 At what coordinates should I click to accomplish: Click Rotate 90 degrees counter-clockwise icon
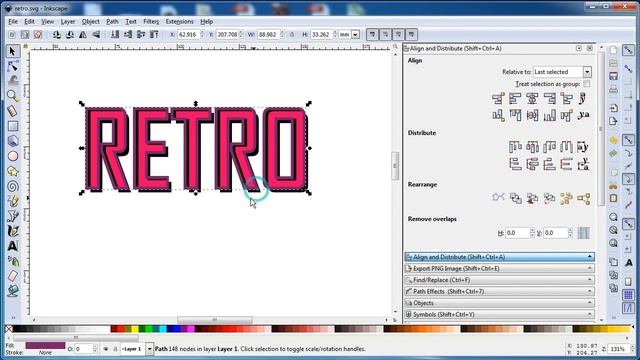click(57, 35)
